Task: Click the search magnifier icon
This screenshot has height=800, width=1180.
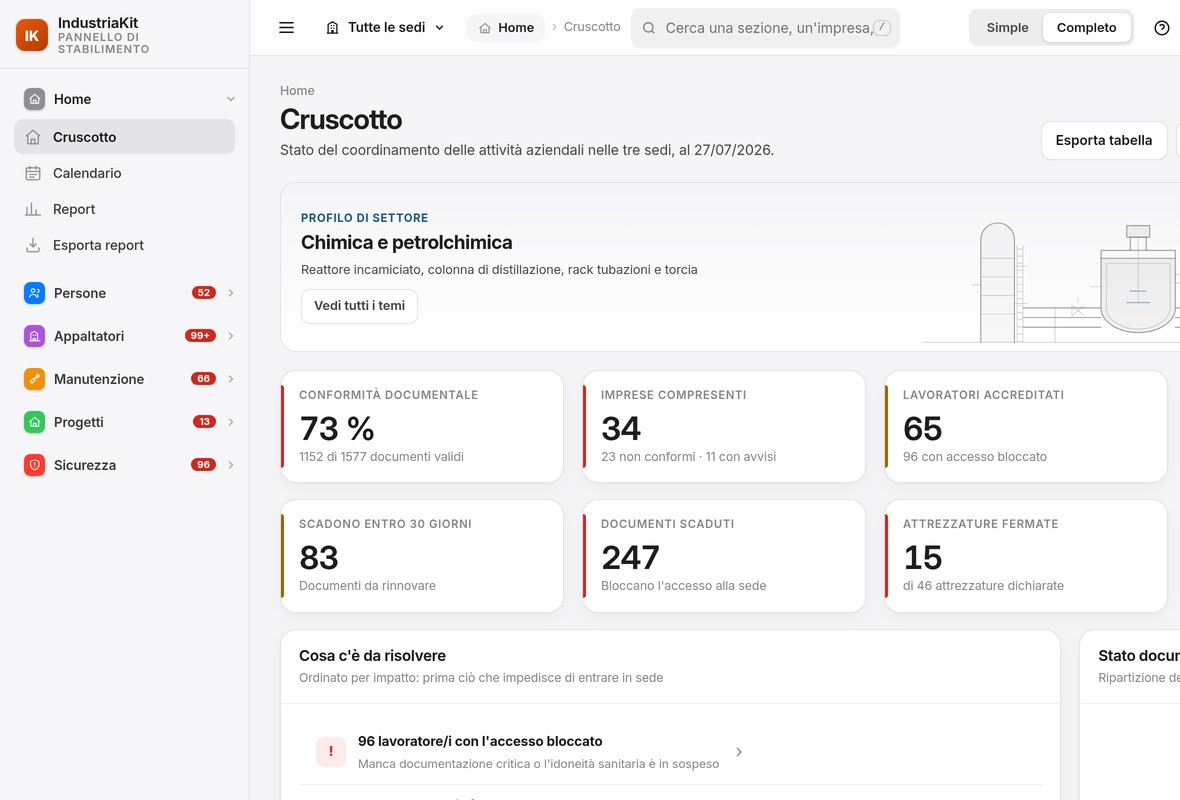Action: click(x=648, y=28)
